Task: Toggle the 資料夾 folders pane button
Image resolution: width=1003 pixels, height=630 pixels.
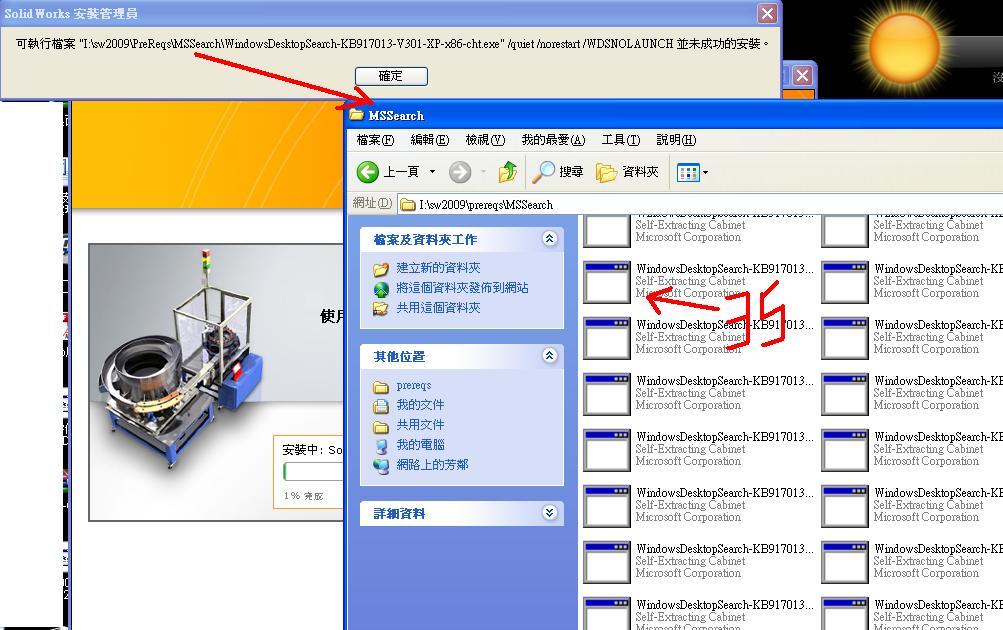Action: [627, 171]
